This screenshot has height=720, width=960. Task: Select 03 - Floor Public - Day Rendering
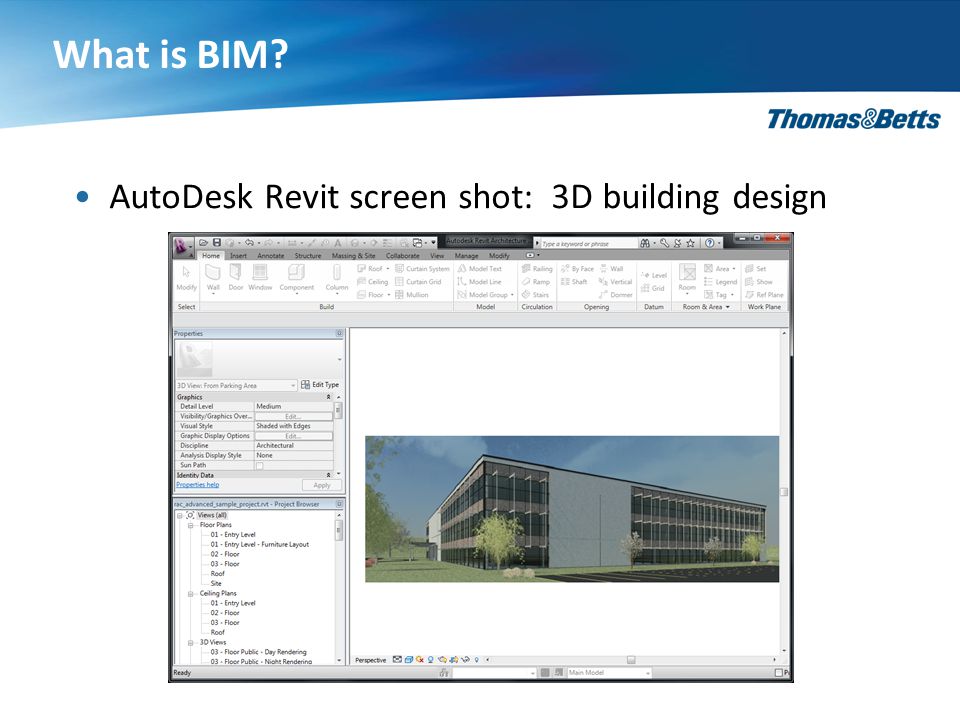258,653
